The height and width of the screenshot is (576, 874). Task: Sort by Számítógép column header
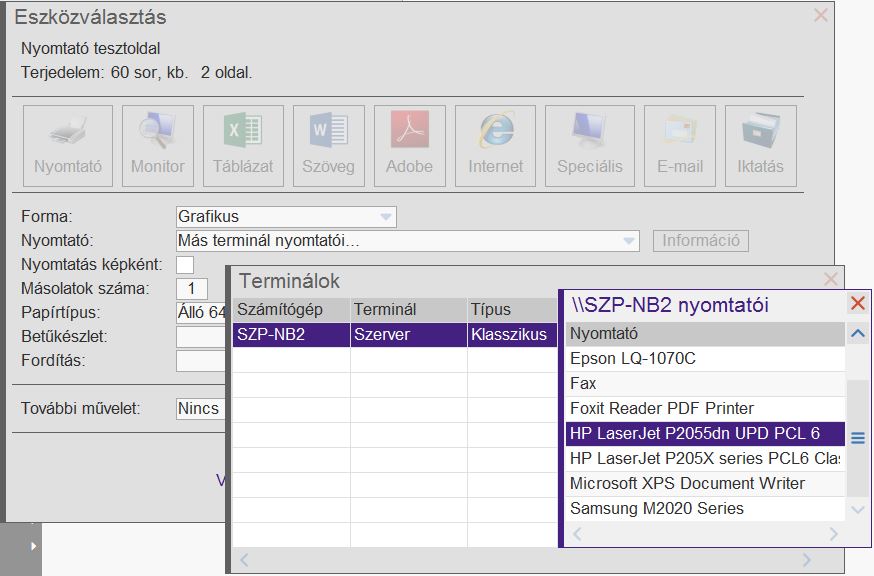tap(291, 309)
